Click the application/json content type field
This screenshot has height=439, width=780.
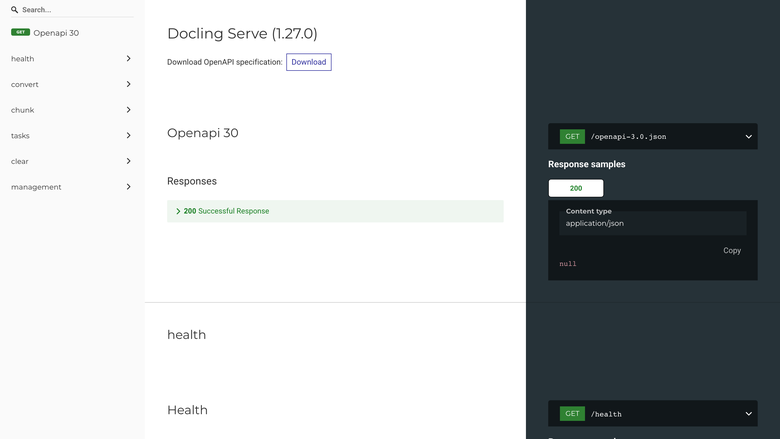tap(653, 223)
